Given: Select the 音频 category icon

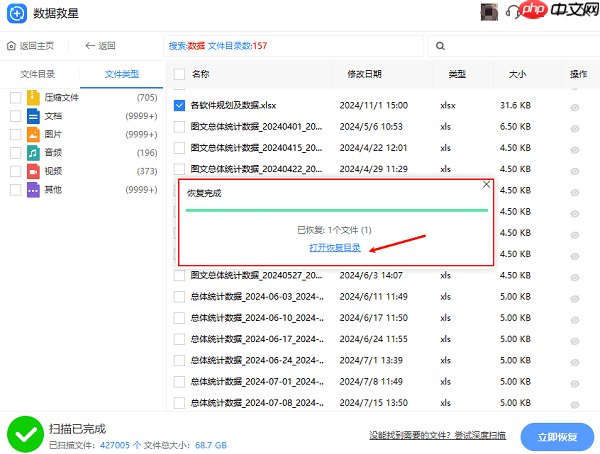Looking at the screenshot, I should pyautogui.click(x=33, y=152).
